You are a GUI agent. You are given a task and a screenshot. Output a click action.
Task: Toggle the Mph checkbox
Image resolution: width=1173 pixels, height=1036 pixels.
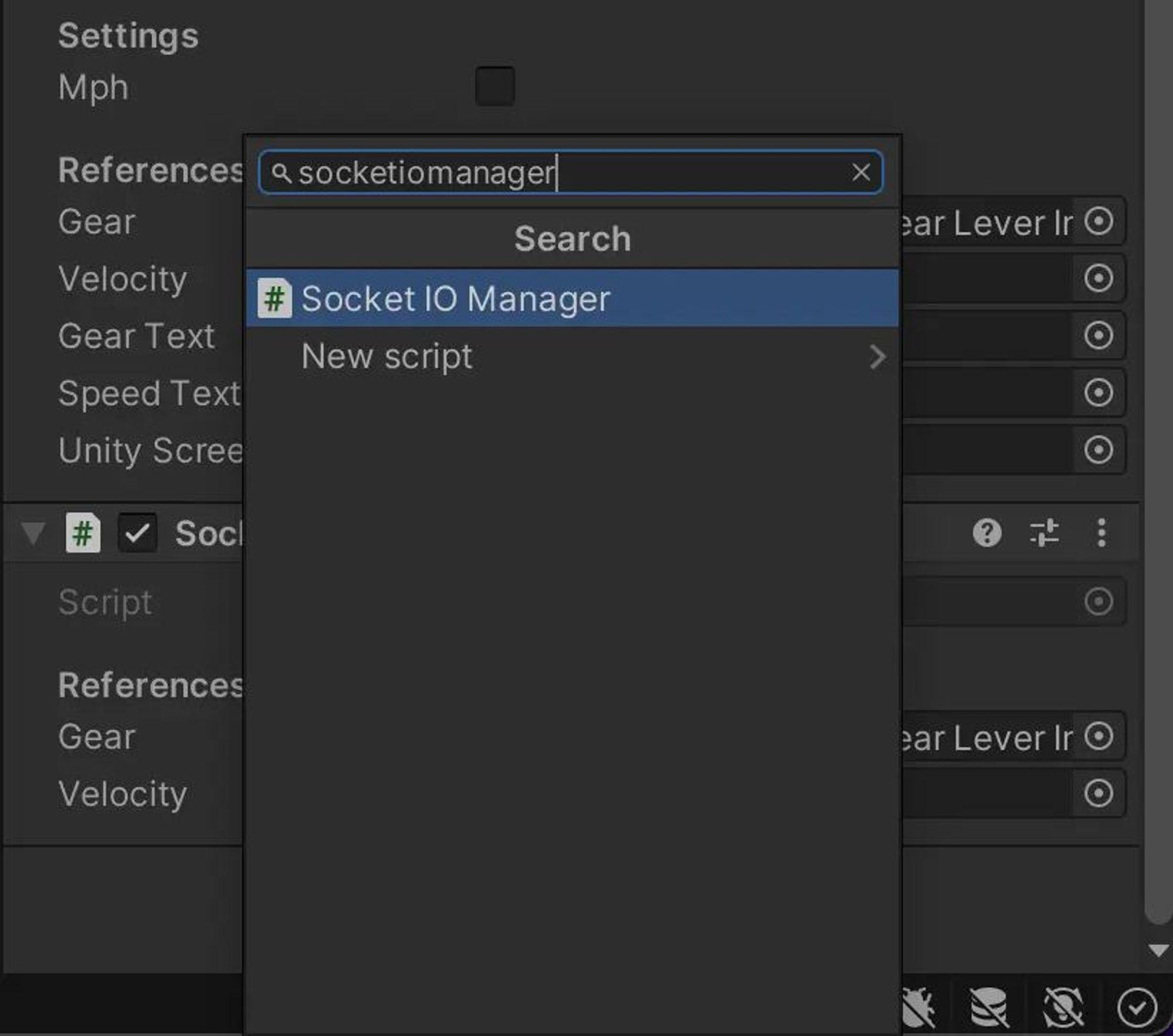495,86
